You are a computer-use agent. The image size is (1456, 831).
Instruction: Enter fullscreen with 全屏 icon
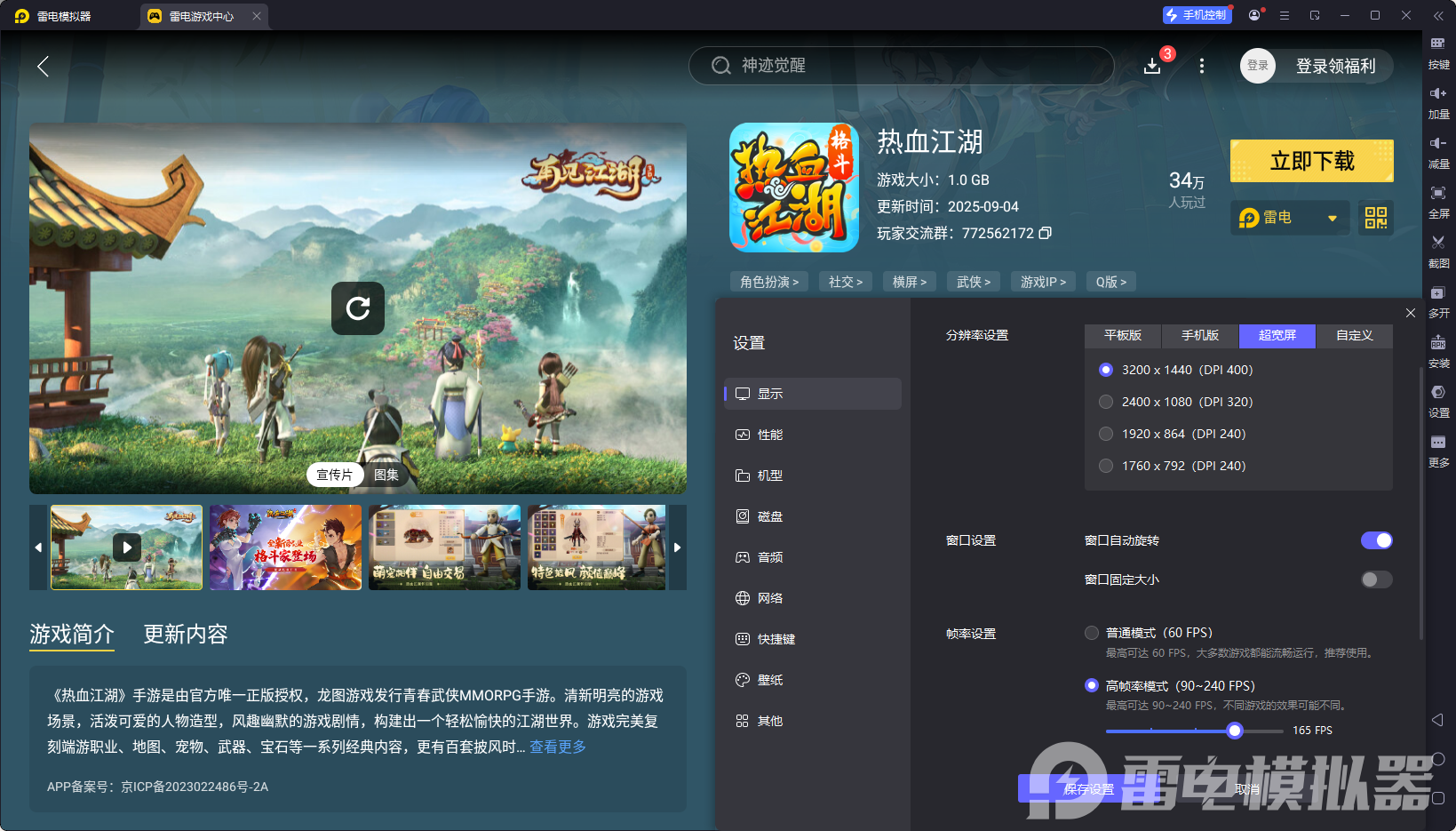point(1438,203)
